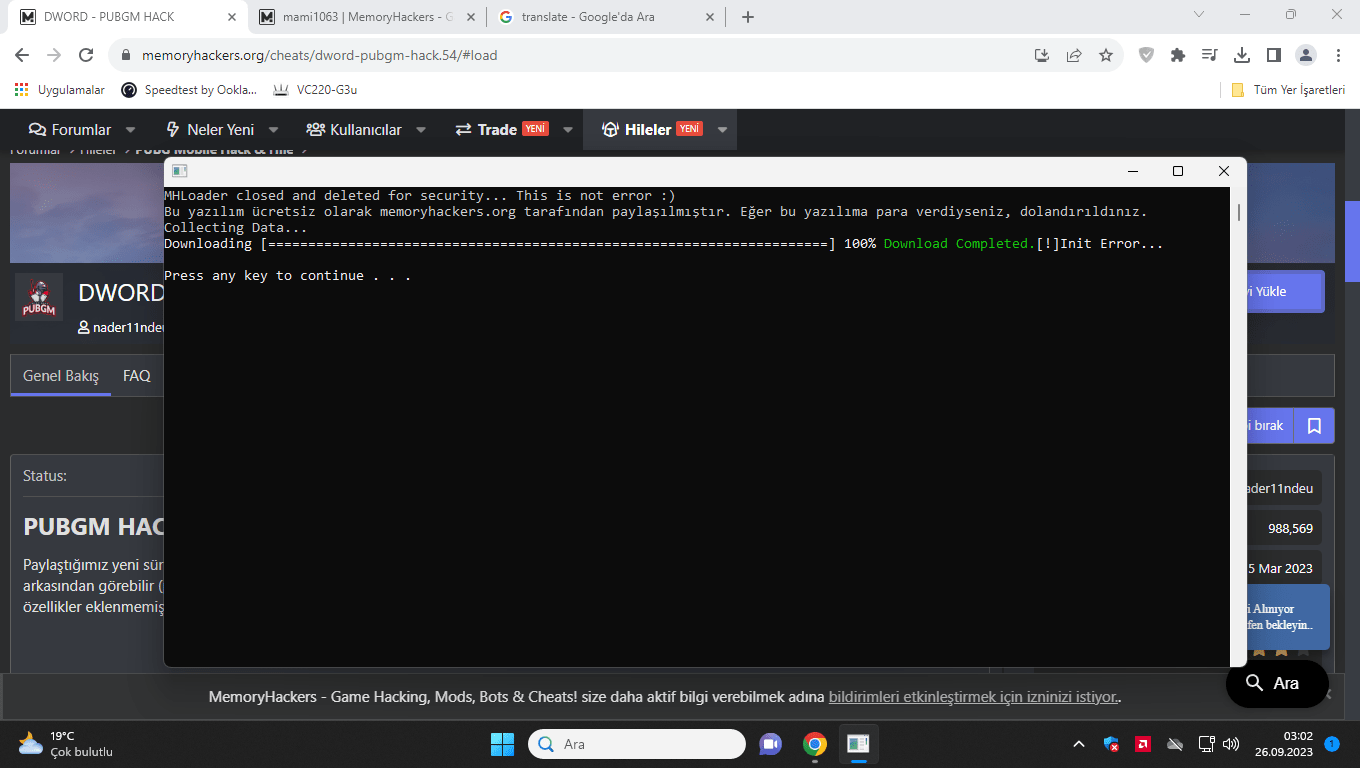1360x768 pixels.
Task: Open a new browser tab
Action: [x=748, y=17]
